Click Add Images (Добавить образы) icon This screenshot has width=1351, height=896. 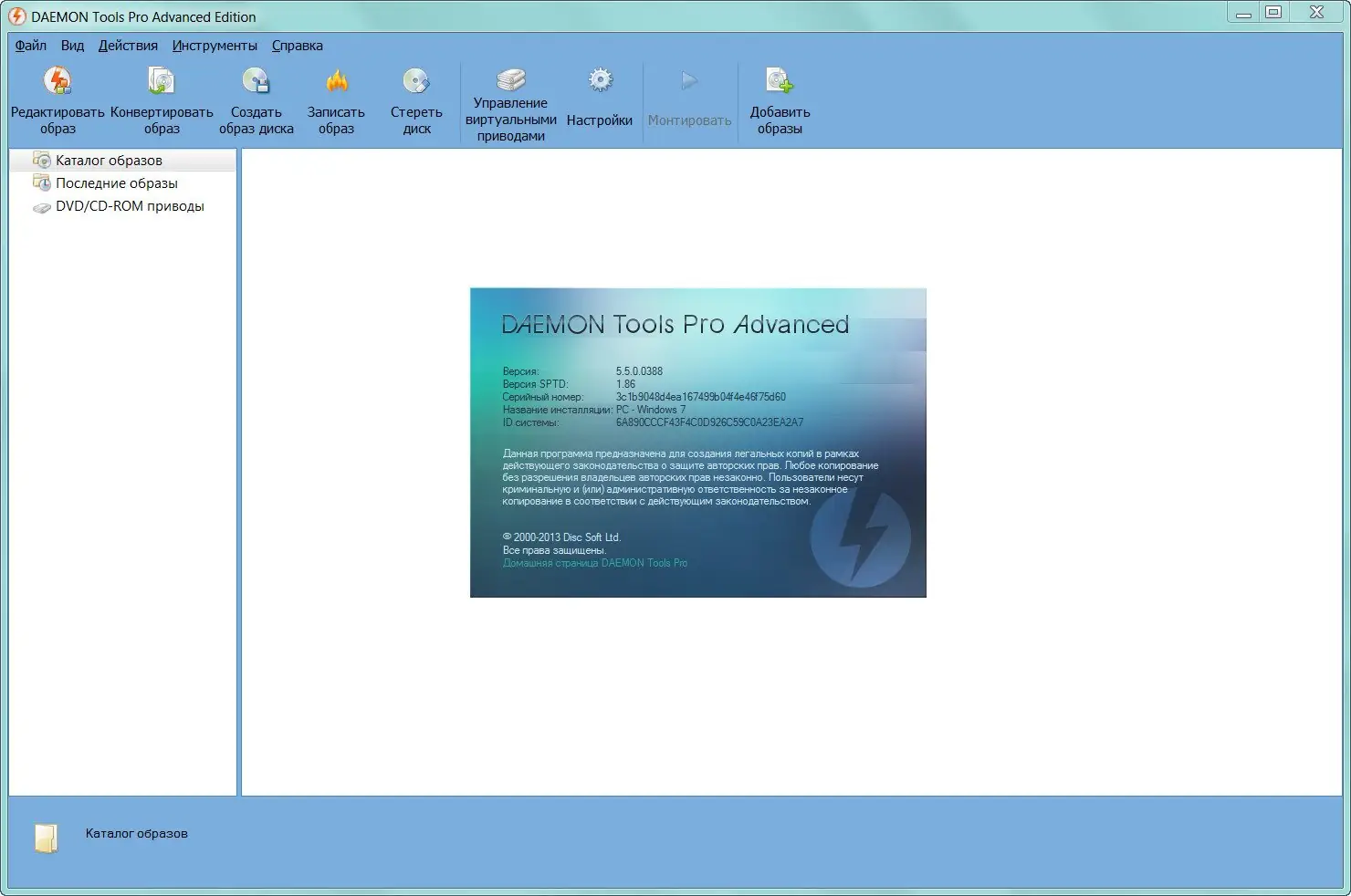780,82
